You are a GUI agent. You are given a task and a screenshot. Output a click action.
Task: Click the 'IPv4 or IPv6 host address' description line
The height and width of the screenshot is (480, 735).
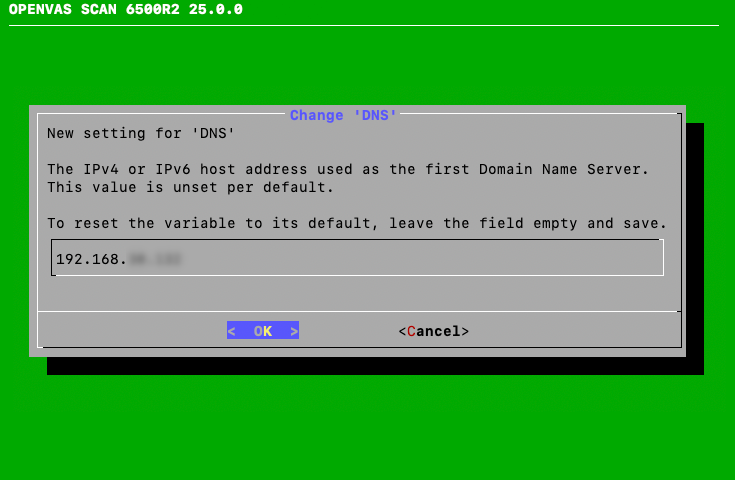point(348,169)
